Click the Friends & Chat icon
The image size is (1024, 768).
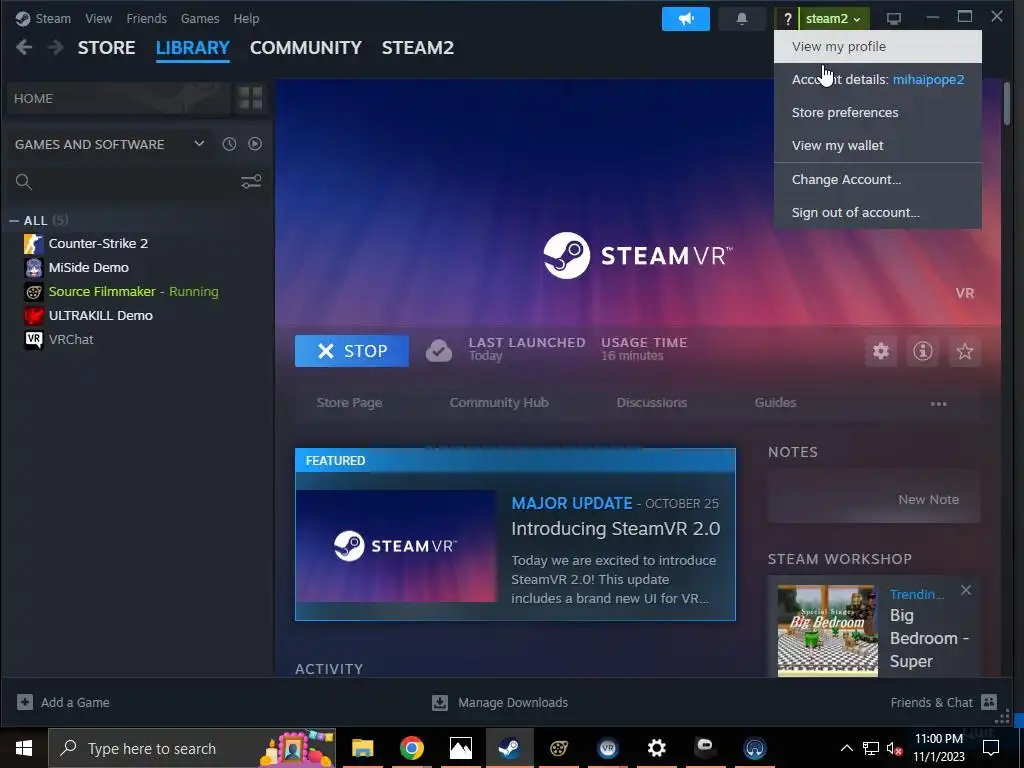pos(989,702)
